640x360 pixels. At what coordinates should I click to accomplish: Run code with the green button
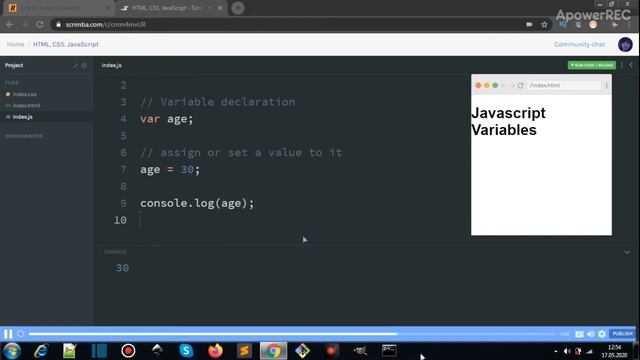(x=591, y=65)
